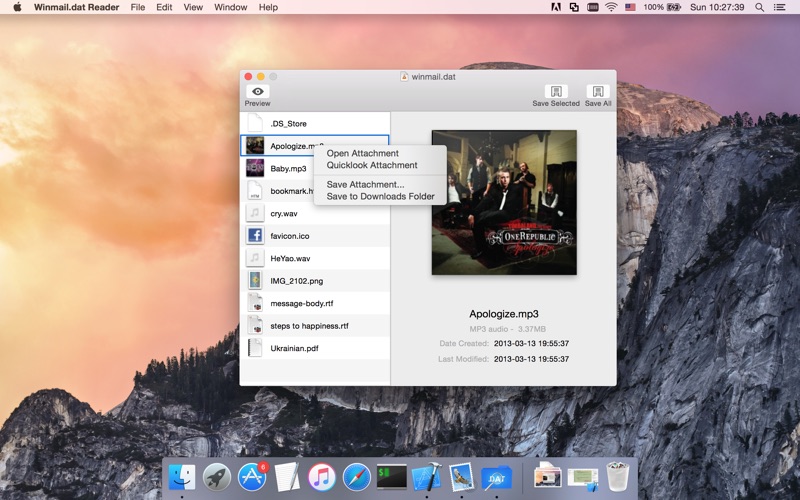Open the File menu
Image resolution: width=800 pixels, height=500 pixels.
pyautogui.click(x=138, y=7)
